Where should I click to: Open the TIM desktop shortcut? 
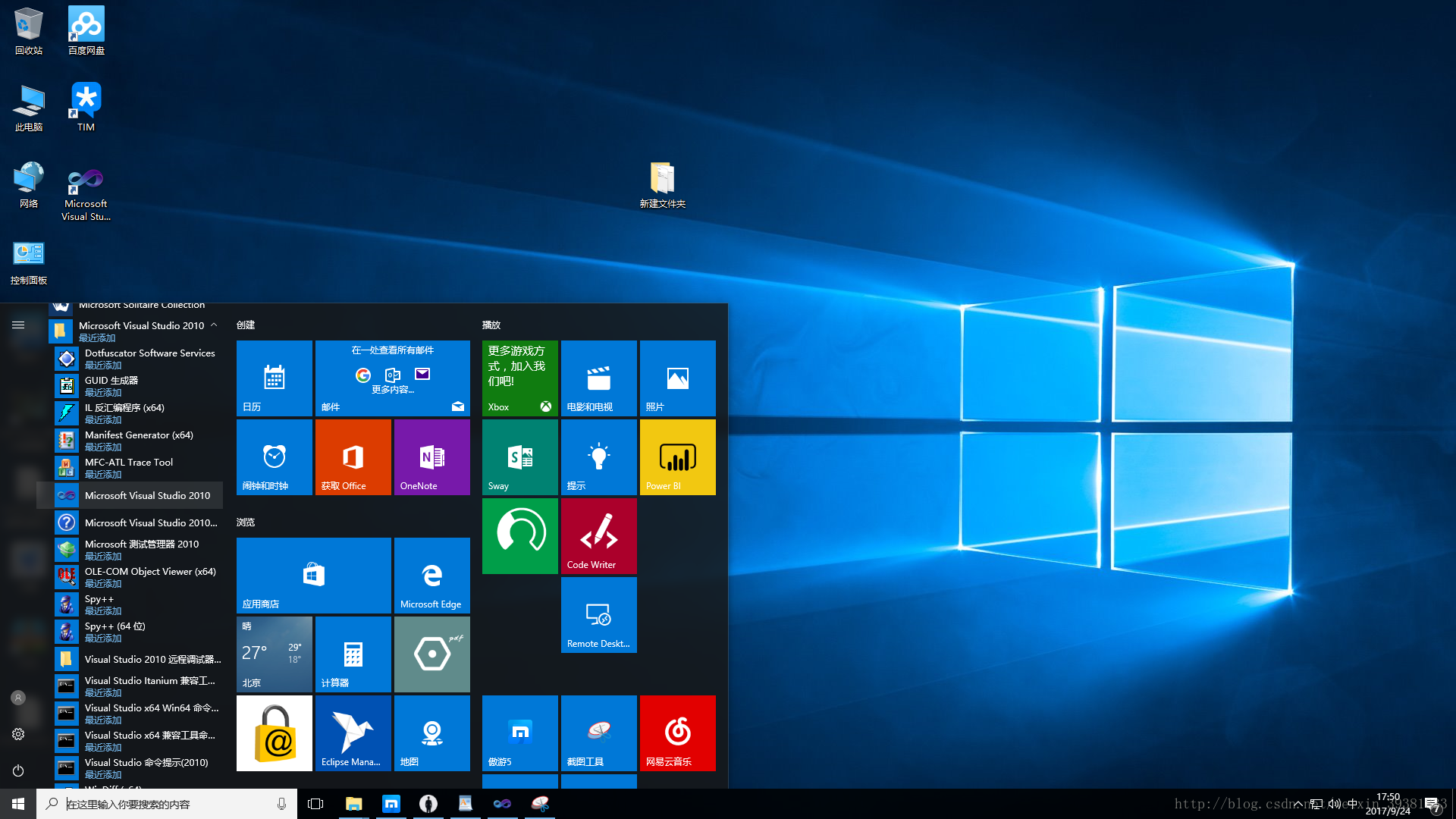(86, 108)
